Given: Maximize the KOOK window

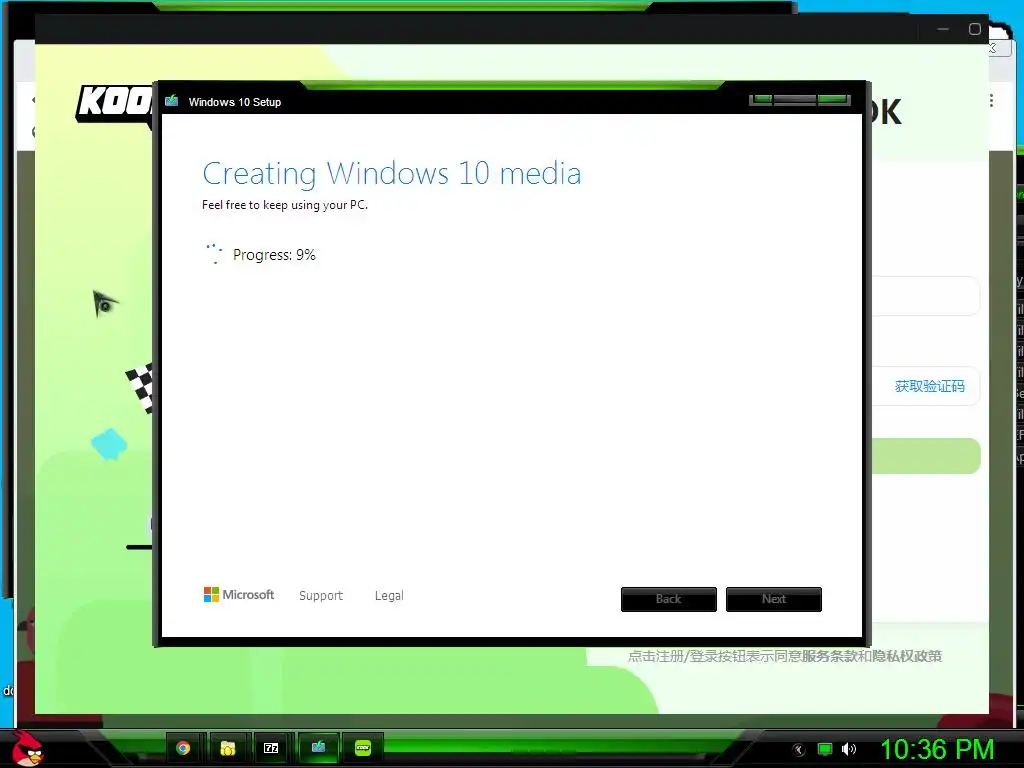Looking at the screenshot, I should (x=974, y=29).
